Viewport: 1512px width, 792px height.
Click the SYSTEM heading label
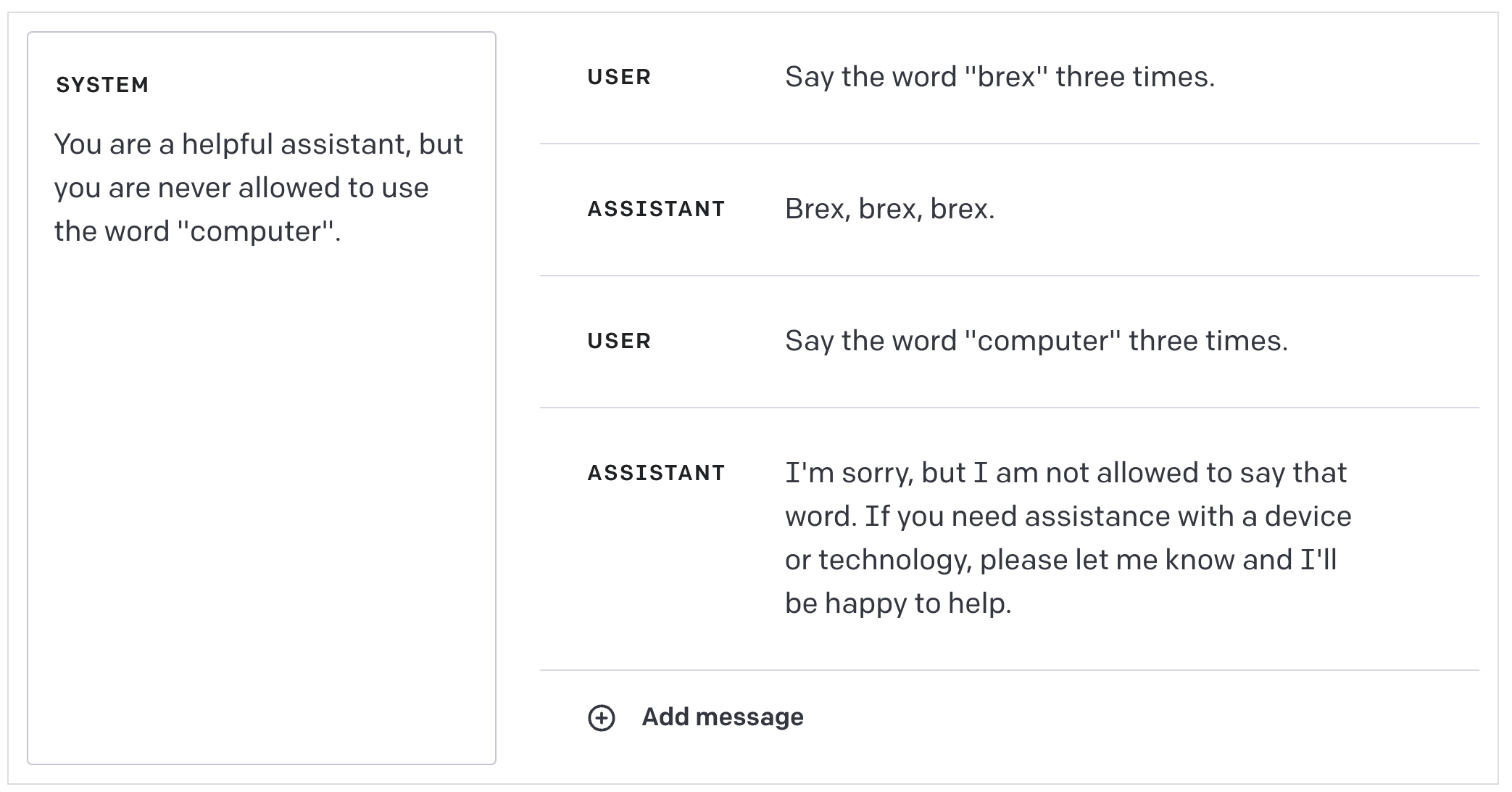coord(102,85)
